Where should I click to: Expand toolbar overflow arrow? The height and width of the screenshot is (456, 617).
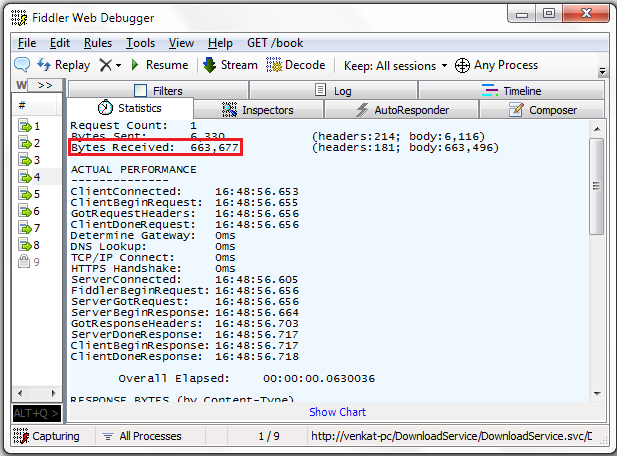click(602, 71)
